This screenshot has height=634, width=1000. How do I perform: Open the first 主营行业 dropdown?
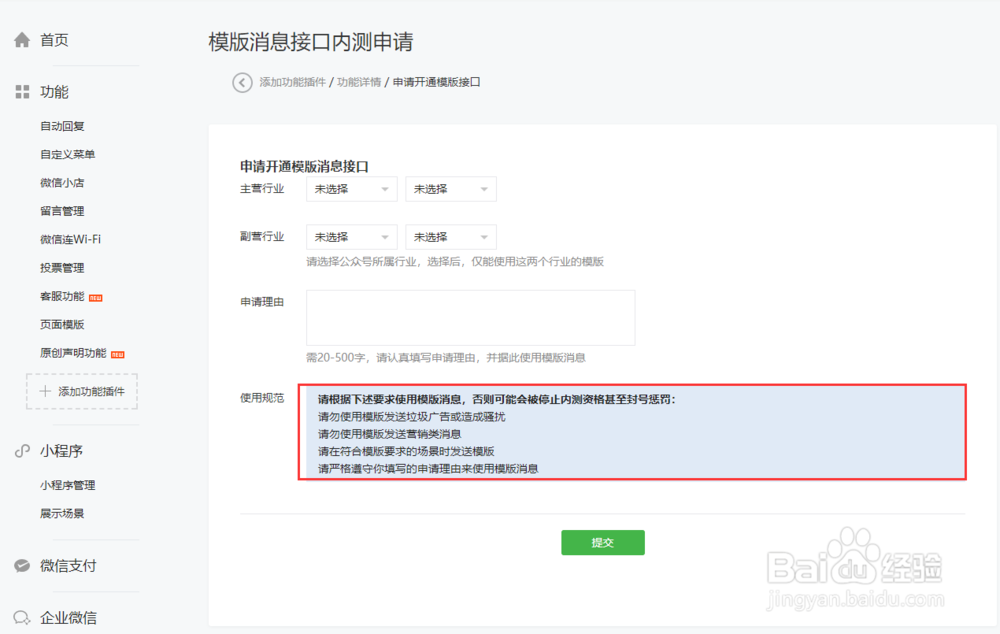351,189
